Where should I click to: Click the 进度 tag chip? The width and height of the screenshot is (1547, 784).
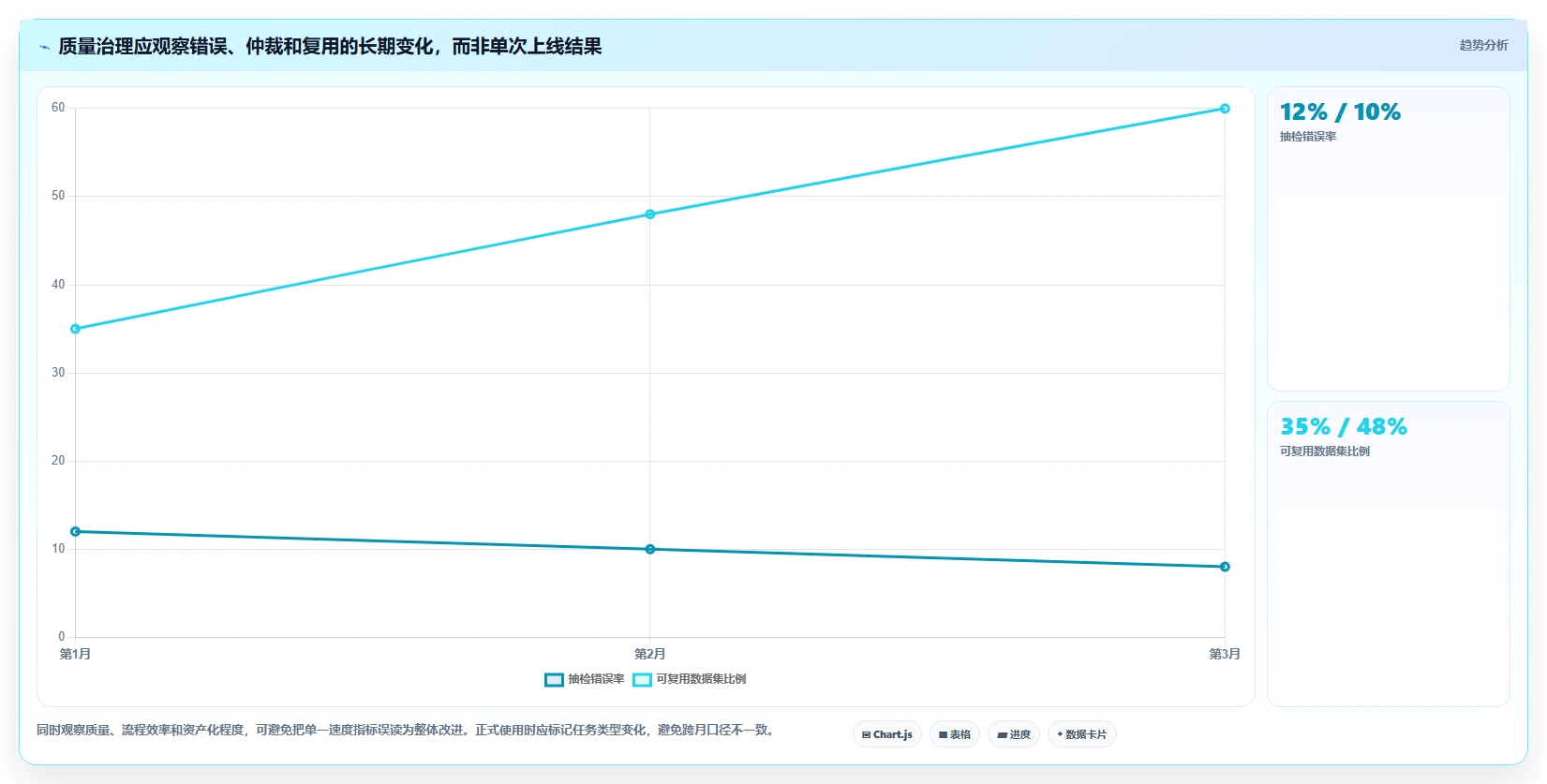pos(1014,734)
